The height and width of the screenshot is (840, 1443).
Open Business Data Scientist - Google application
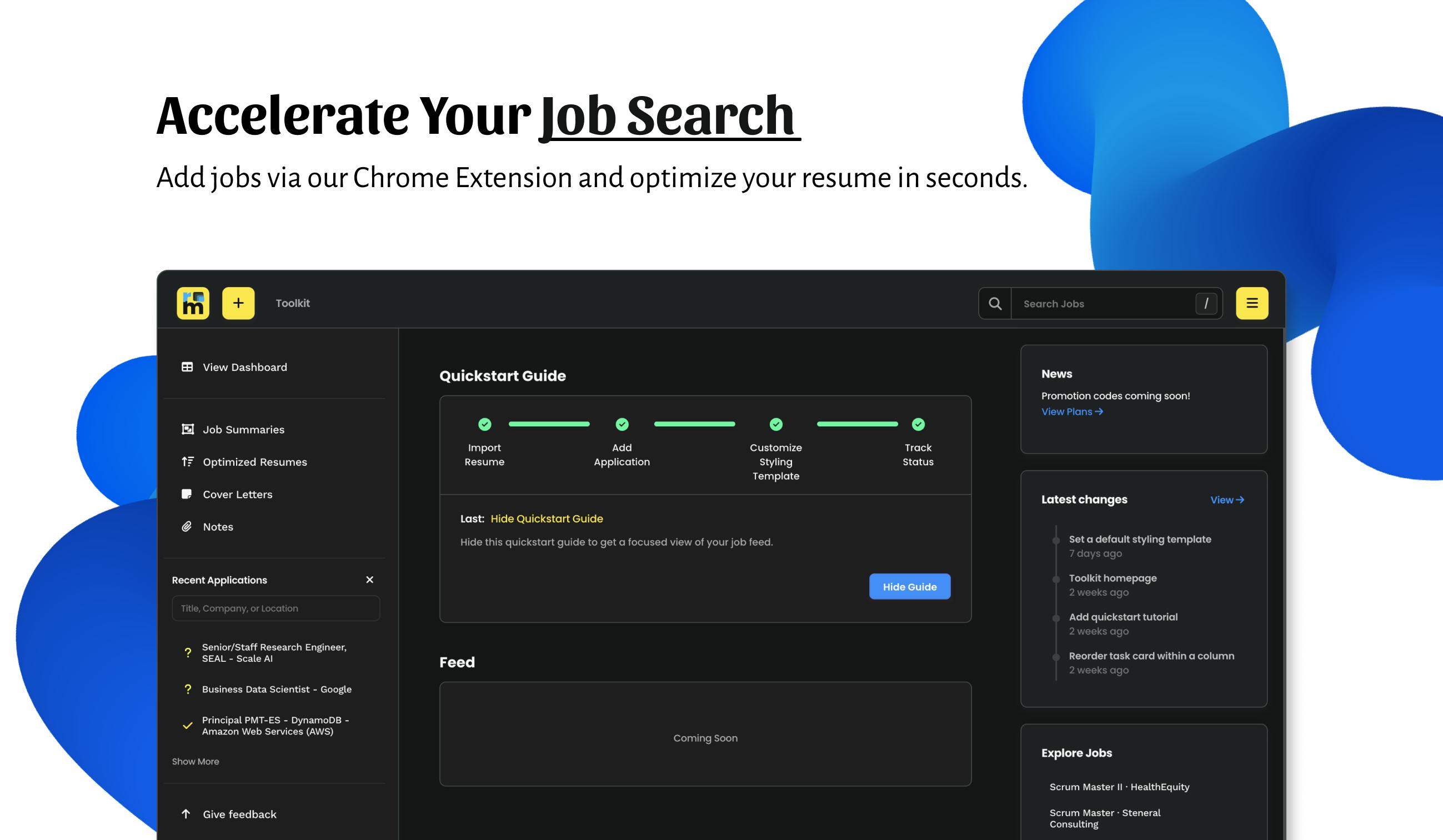point(277,689)
